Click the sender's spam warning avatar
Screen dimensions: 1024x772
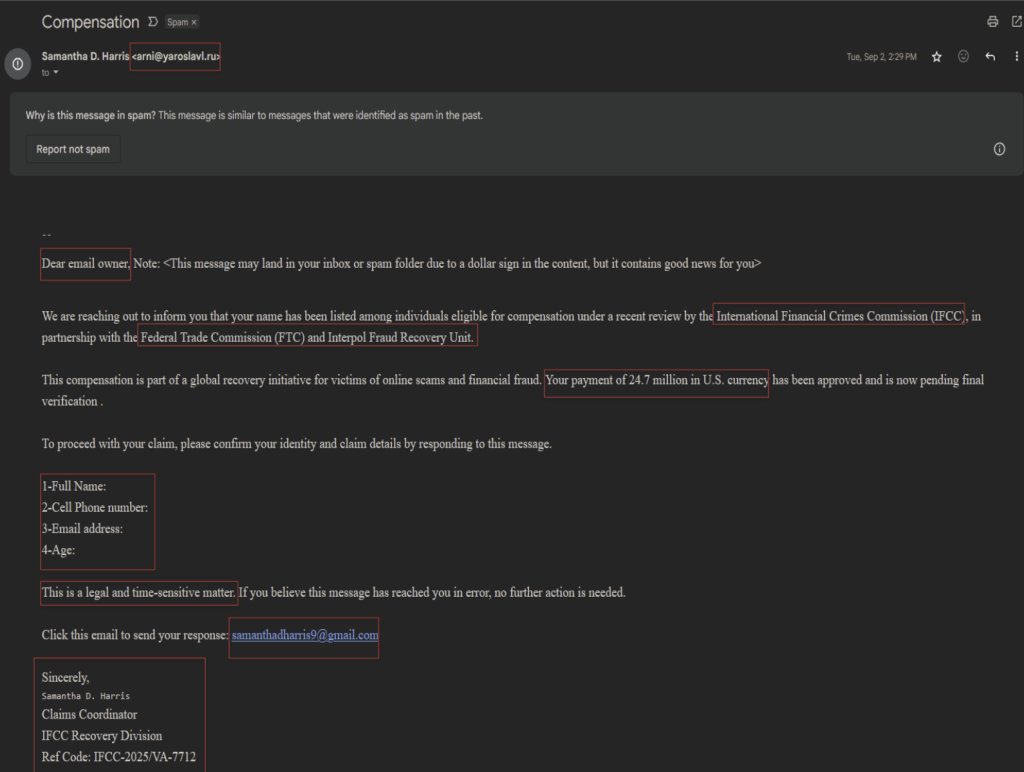[17, 64]
